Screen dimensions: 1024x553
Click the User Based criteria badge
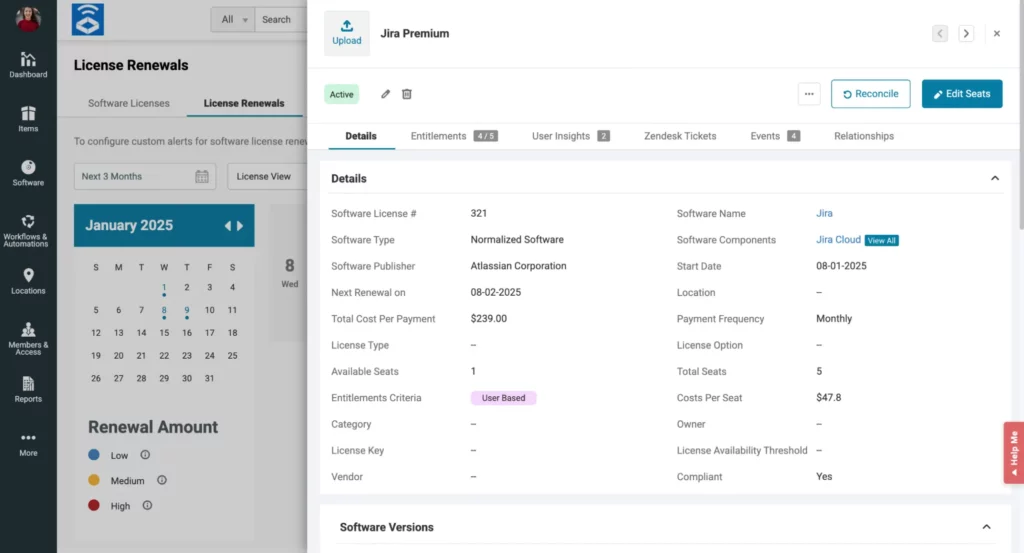coord(504,398)
